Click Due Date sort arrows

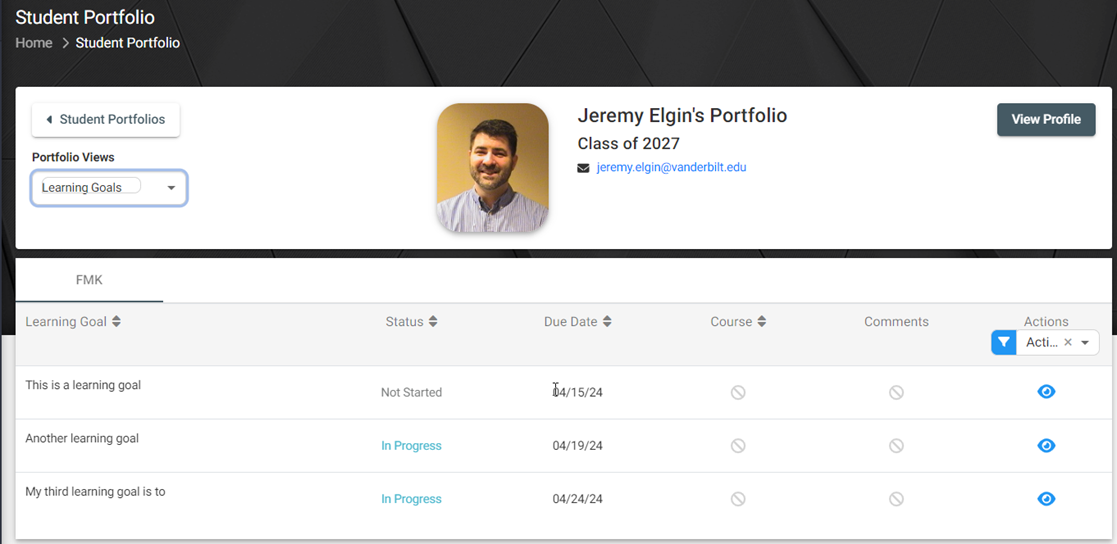click(x=607, y=322)
